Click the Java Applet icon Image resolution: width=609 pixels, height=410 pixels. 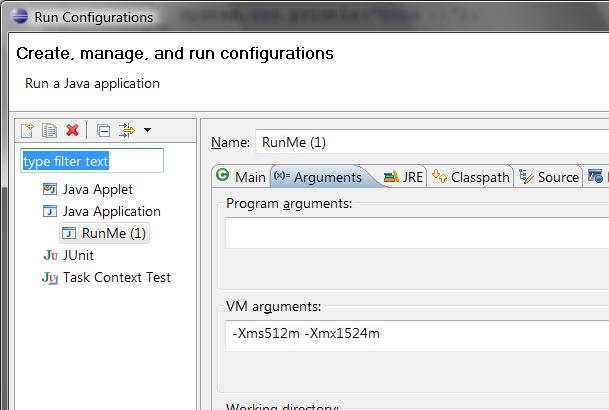click(50, 189)
